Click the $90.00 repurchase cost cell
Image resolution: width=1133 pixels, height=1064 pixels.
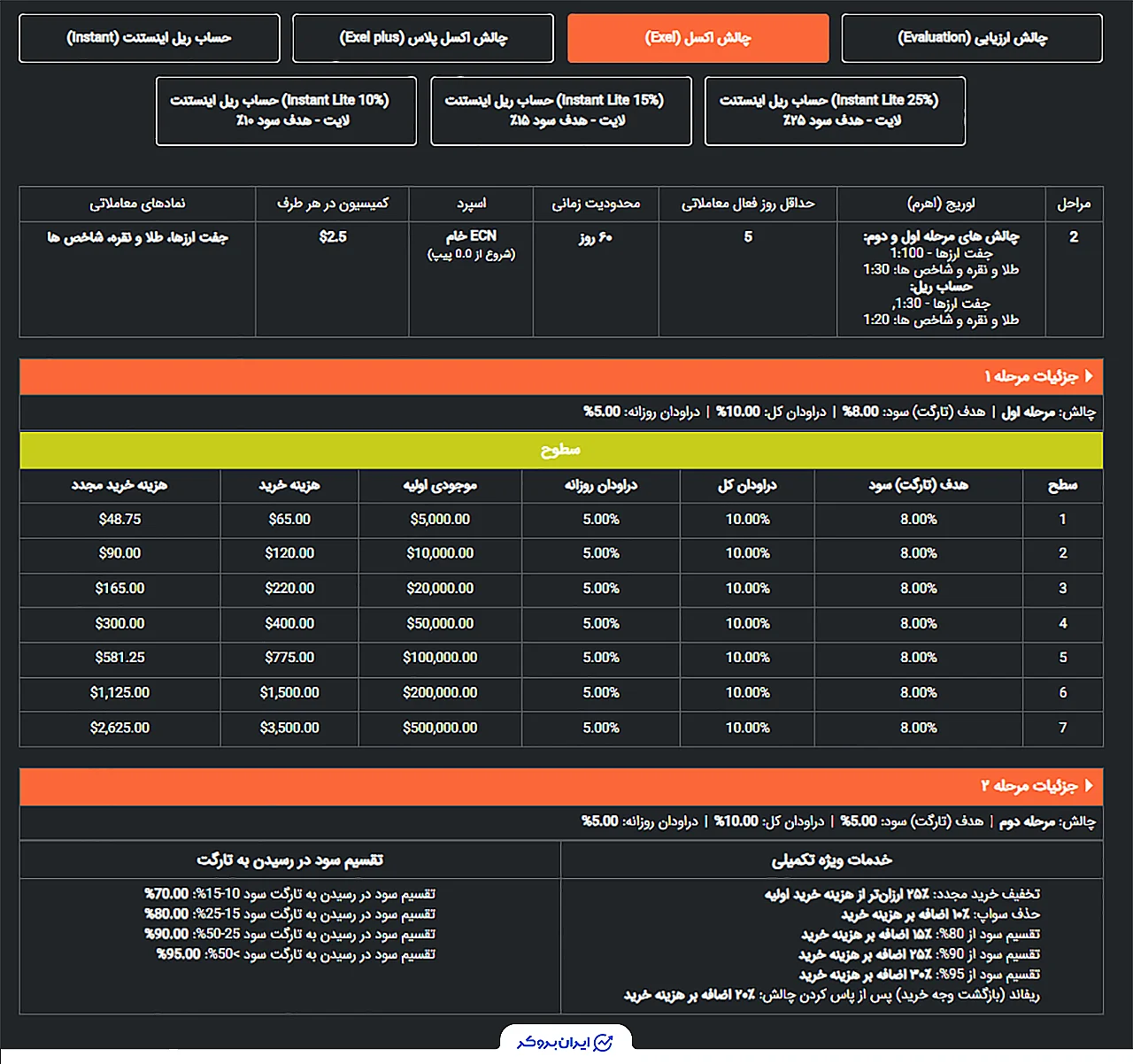click(x=119, y=553)
